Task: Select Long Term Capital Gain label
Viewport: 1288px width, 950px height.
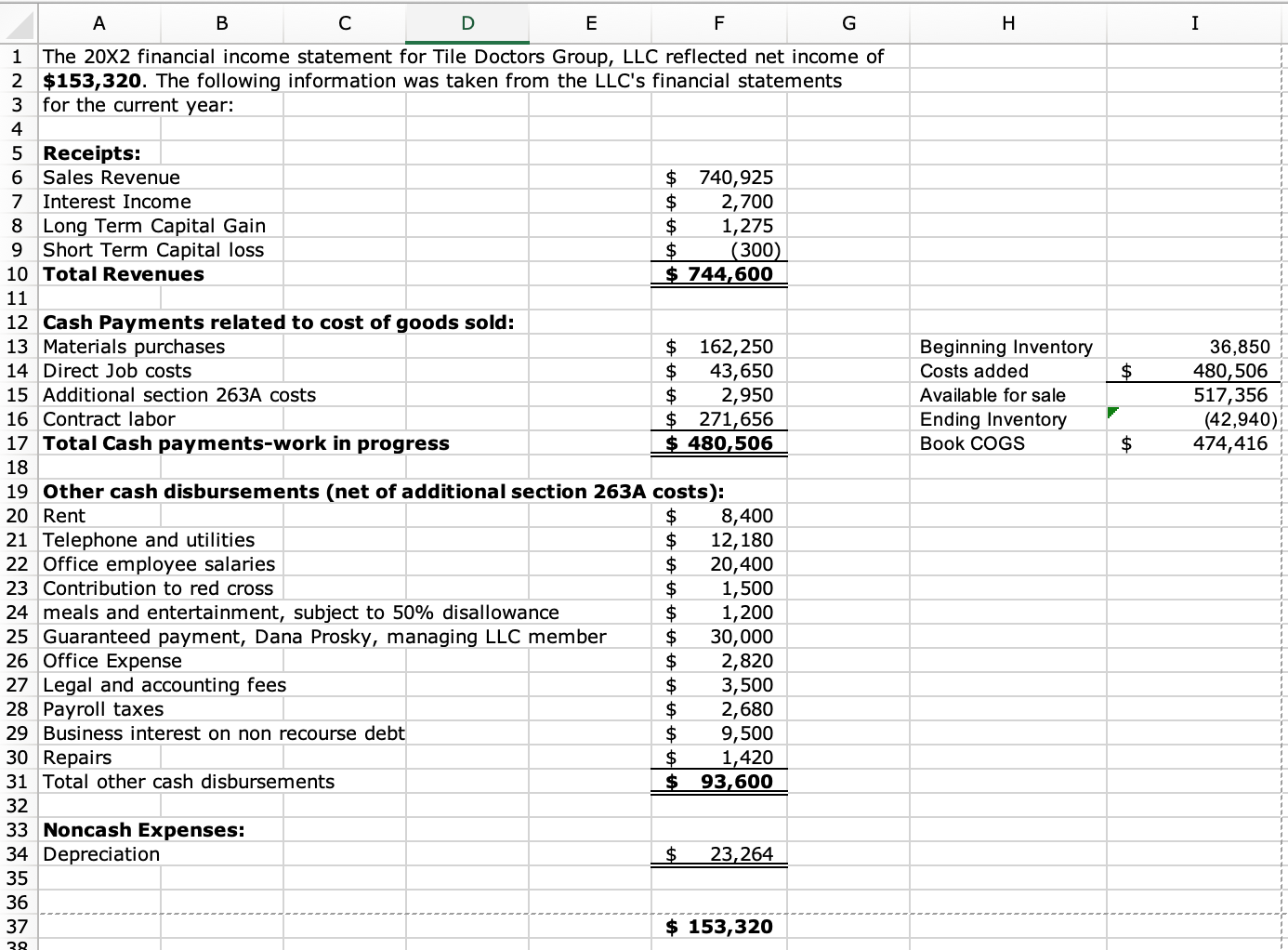Action: click(x=154, y=226)
